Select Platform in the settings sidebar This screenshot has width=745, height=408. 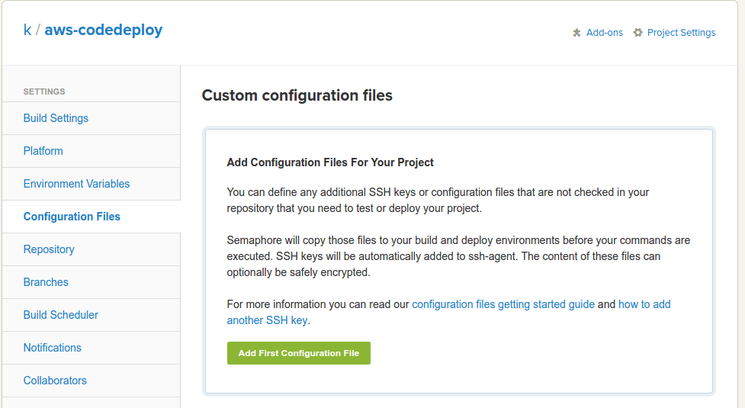pyautogui.click(x=43, y=151)
